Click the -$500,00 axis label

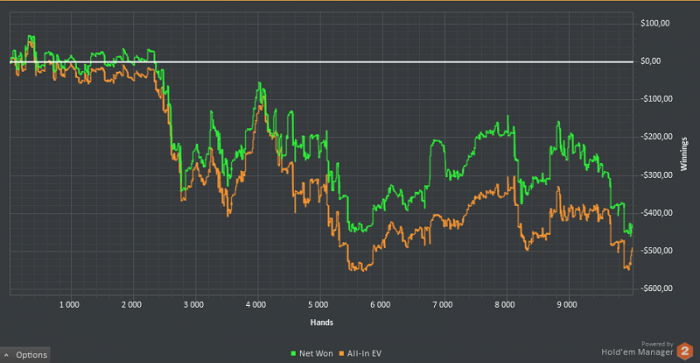click(656, 250)
